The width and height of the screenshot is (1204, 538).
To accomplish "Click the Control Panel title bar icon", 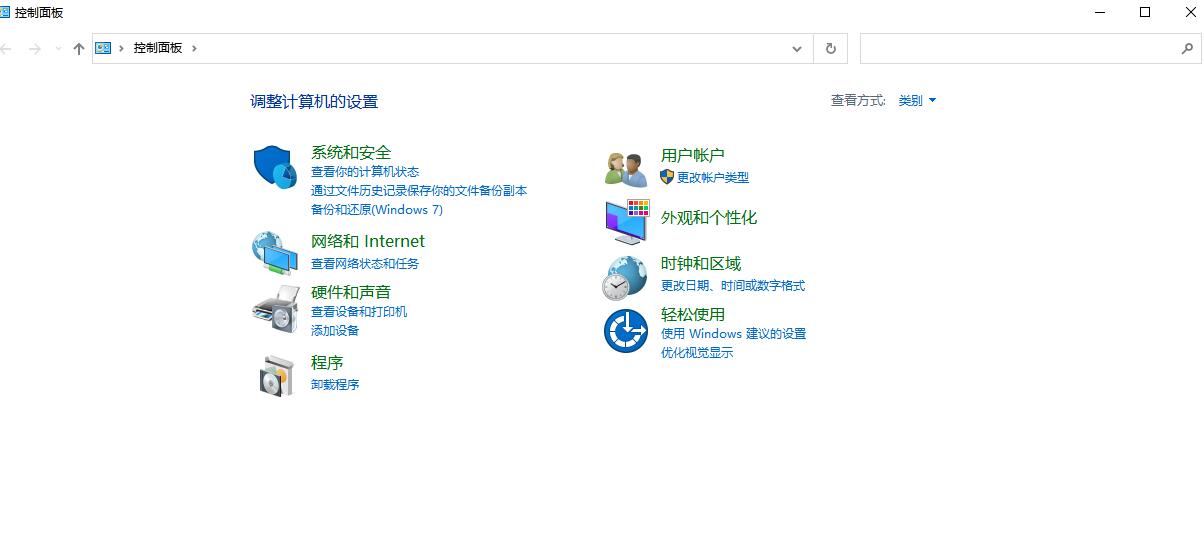I will coord(4,12).
